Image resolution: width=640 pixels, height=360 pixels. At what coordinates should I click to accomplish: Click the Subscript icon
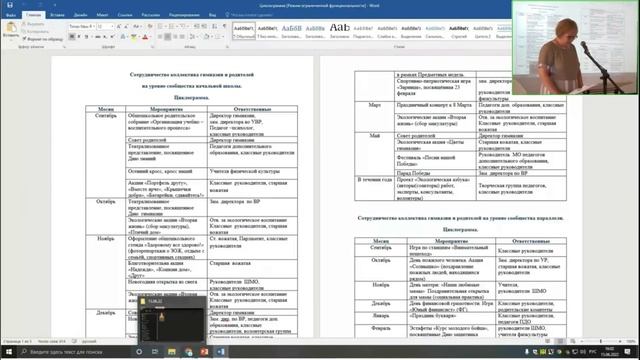pyautogui.click(x=105, y=37)
